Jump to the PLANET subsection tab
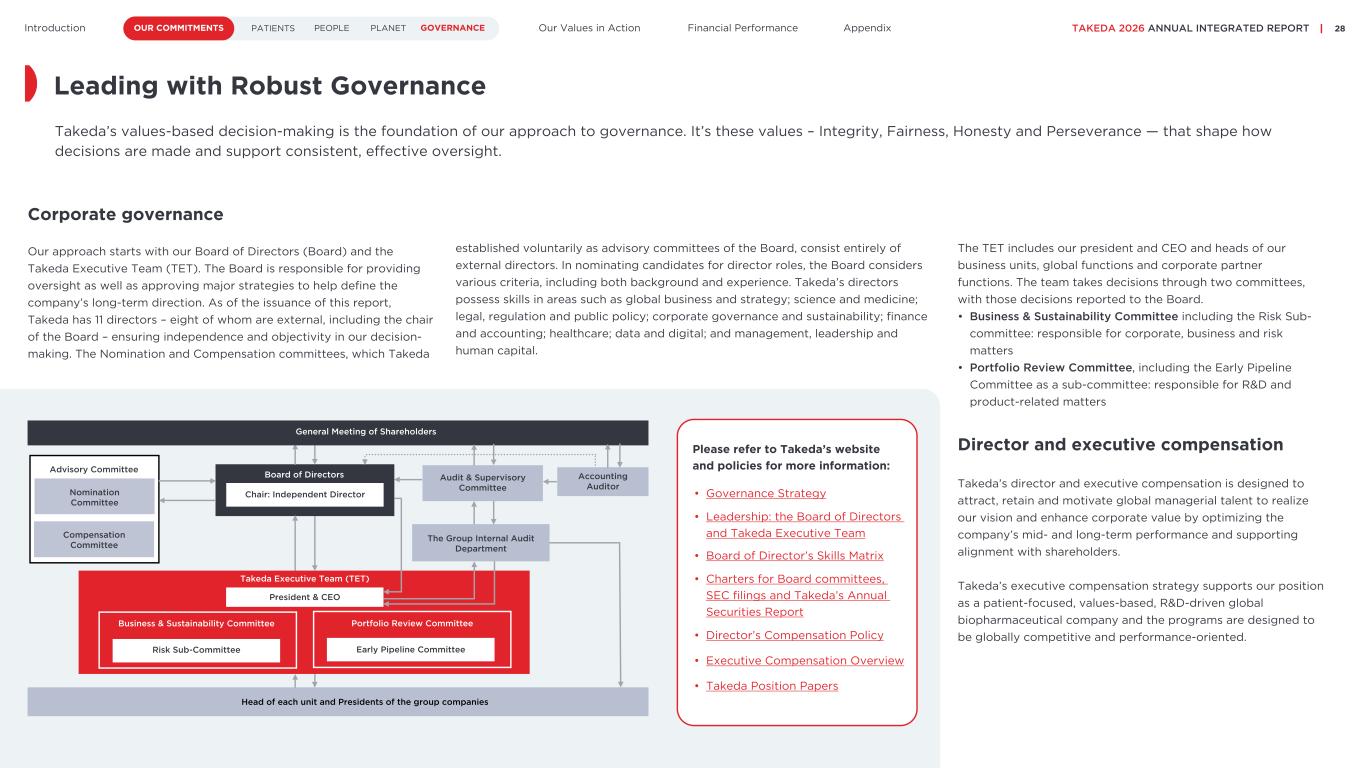Image resolution: width=1365 pixels, height=768 pixels. [x=388, y=28]
